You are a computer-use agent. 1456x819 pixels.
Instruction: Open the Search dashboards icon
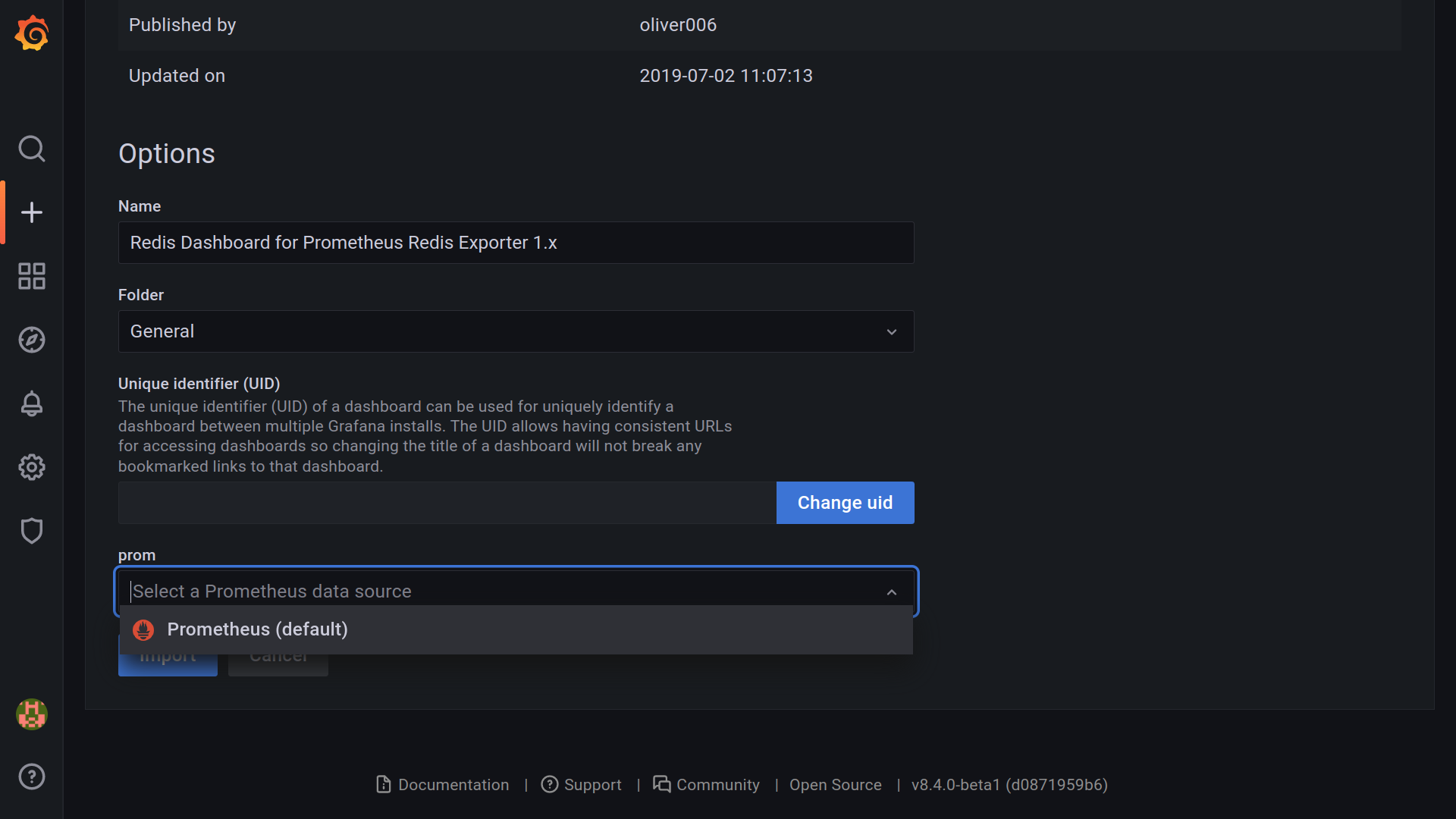[32, 148]
